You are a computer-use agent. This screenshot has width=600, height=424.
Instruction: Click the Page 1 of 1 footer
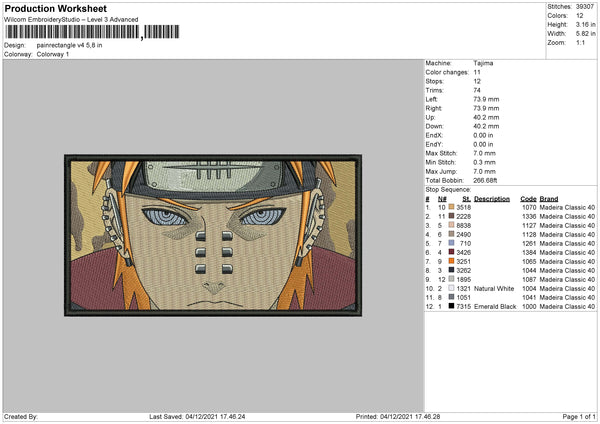coord(579,416)
